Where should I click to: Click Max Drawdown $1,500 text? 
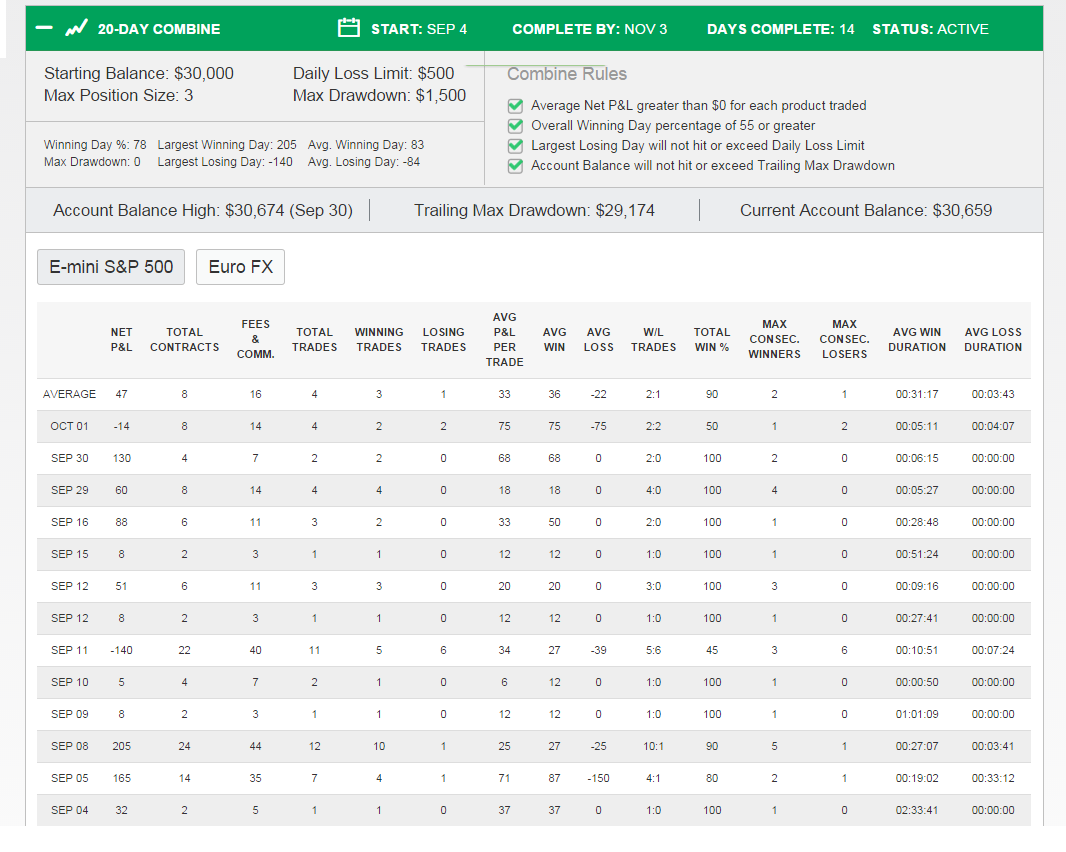coord(379,95)
